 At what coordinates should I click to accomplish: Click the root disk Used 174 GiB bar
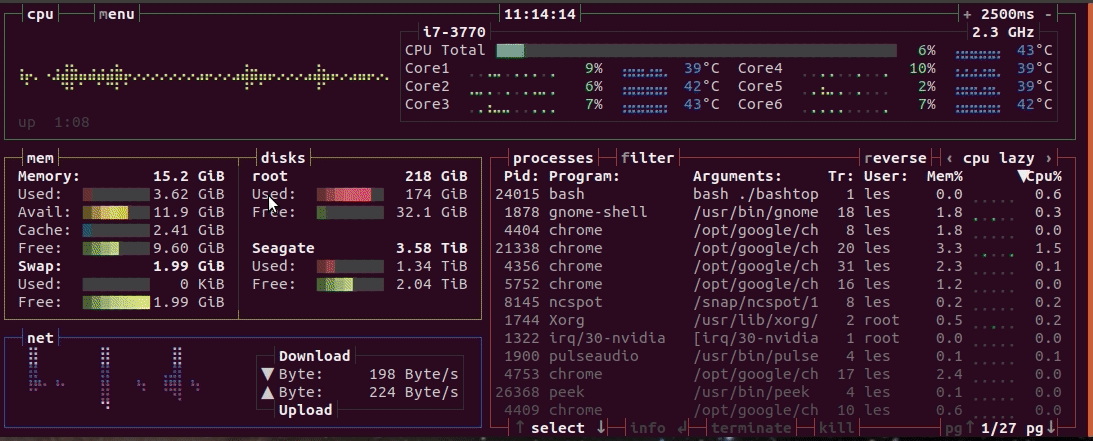[350, 194]
